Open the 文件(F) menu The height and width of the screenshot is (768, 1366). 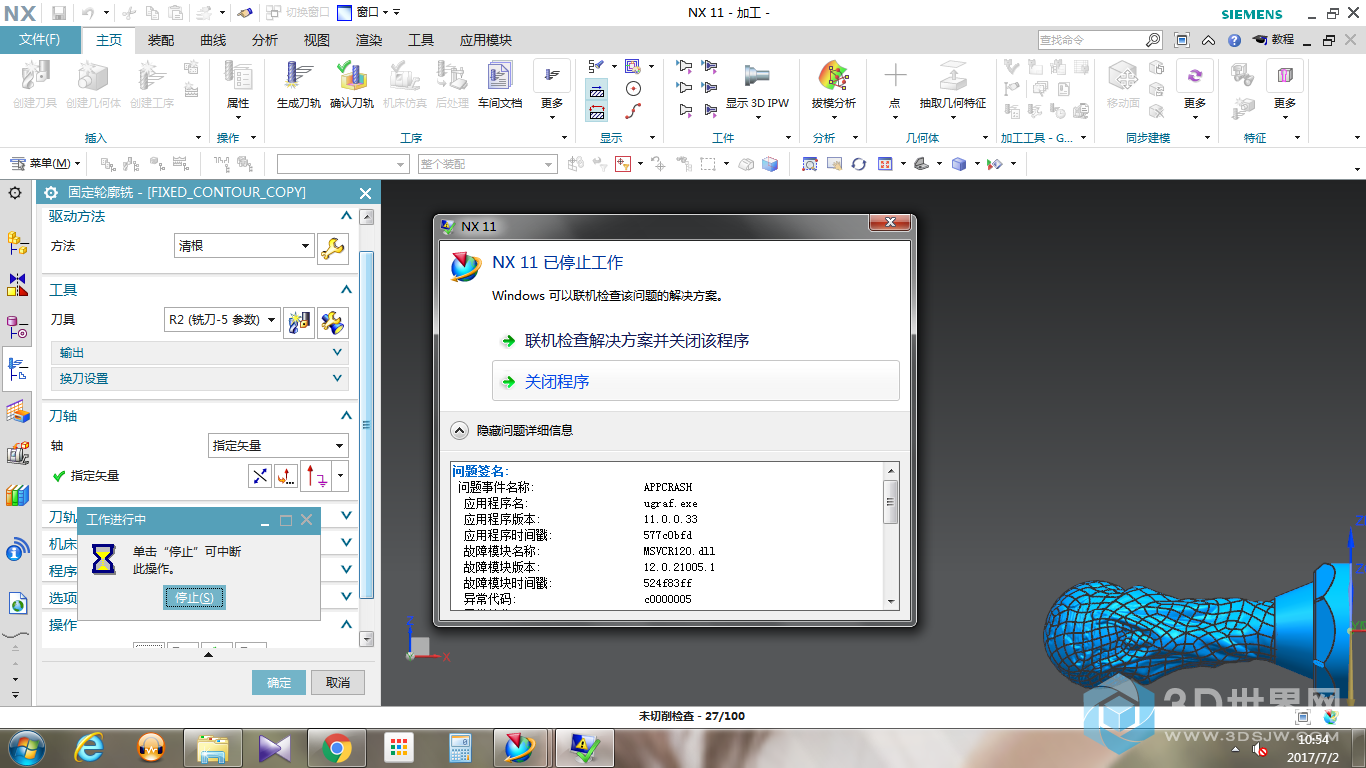pos(40,40)
